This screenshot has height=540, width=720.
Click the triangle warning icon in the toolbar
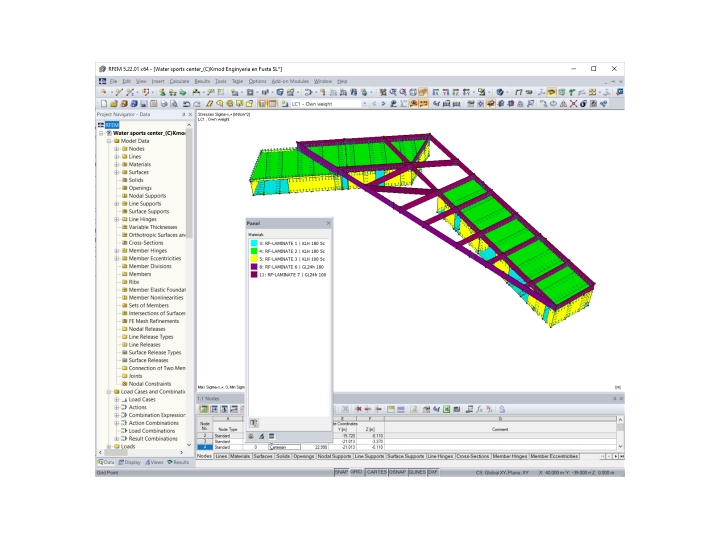(x=563, y=104)
